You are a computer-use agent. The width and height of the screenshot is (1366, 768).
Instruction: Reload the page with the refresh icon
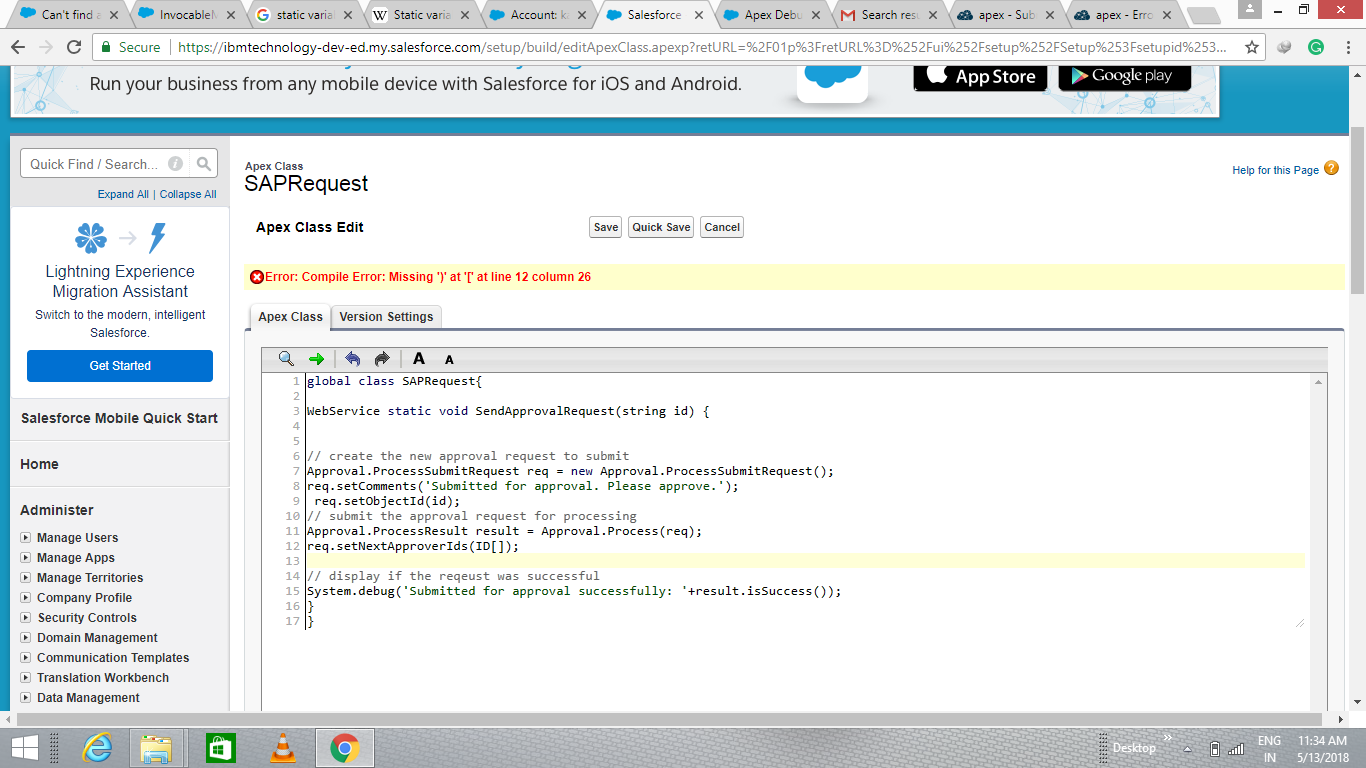pos(73,47)
